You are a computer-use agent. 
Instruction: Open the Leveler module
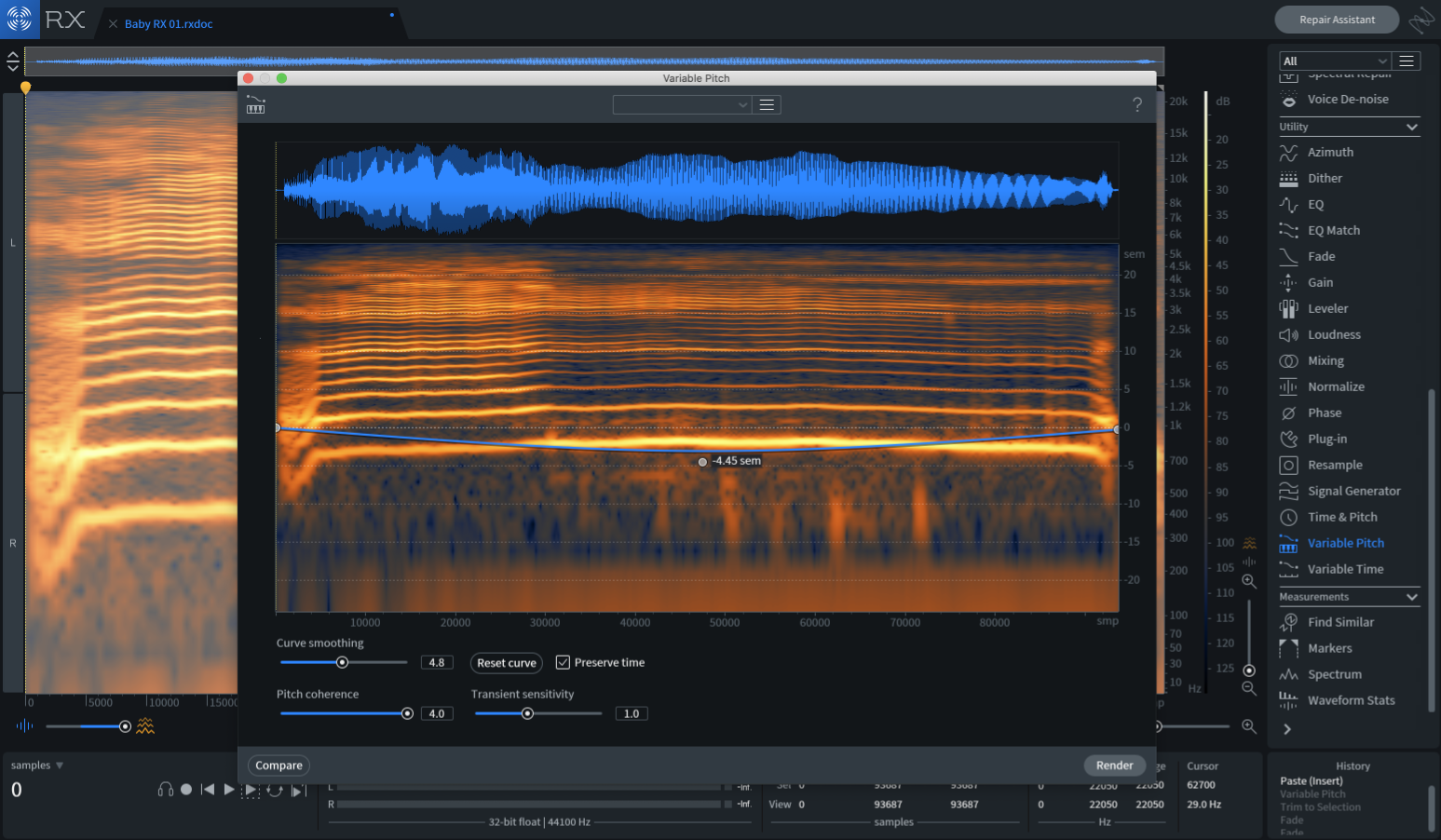coord(1349,308)
